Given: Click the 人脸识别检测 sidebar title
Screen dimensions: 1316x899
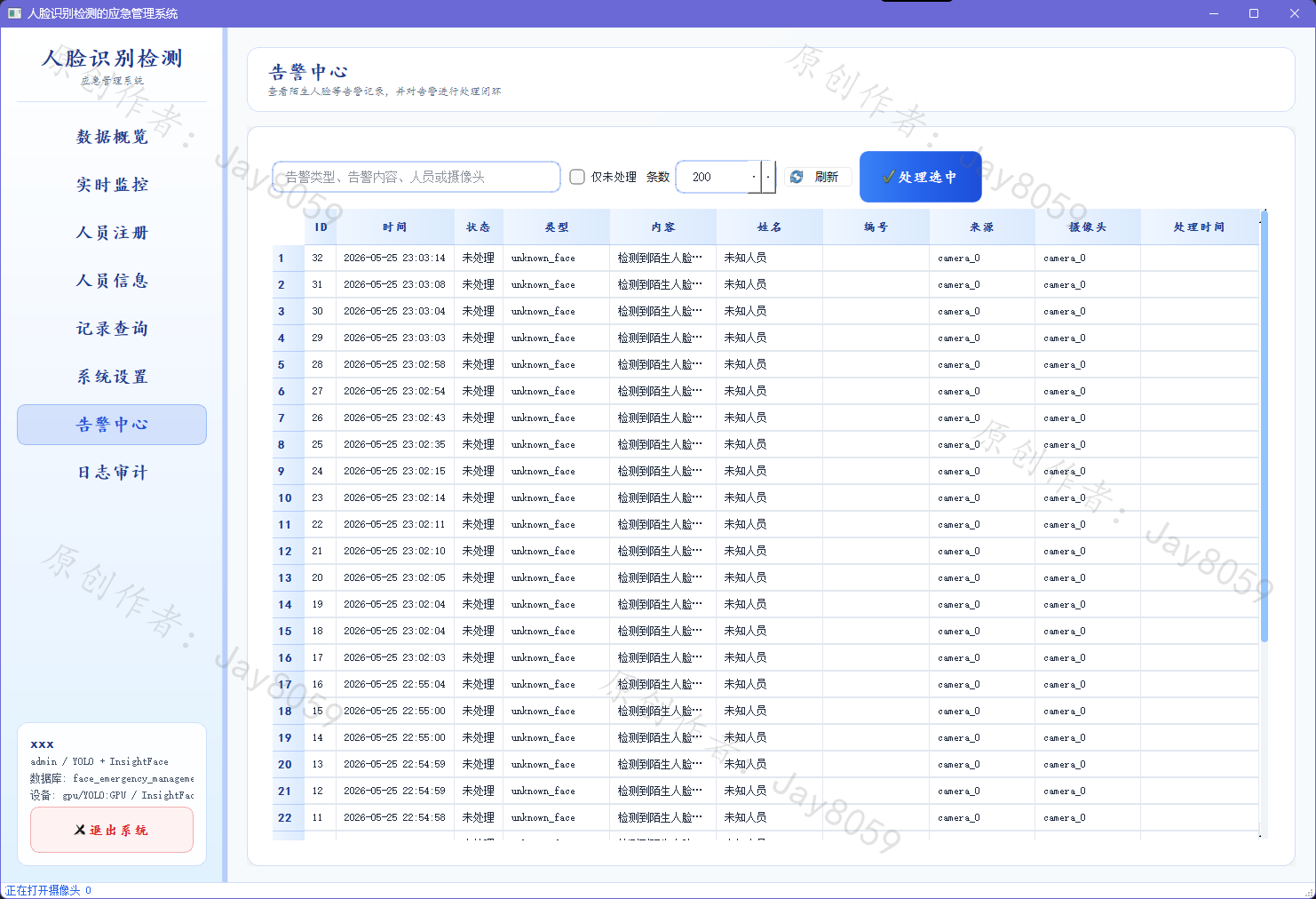Looking at the screenshot, I should (x=112, y=59).
